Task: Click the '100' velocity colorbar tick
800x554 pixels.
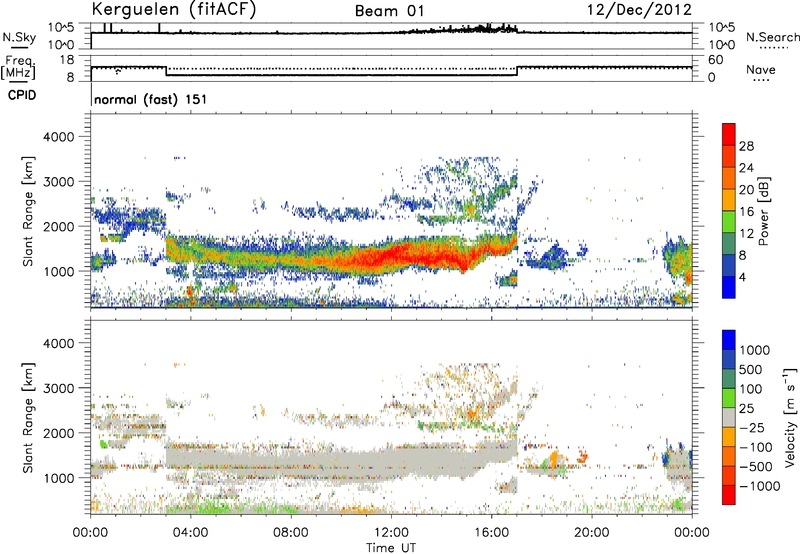Action: tap(751, 389)
